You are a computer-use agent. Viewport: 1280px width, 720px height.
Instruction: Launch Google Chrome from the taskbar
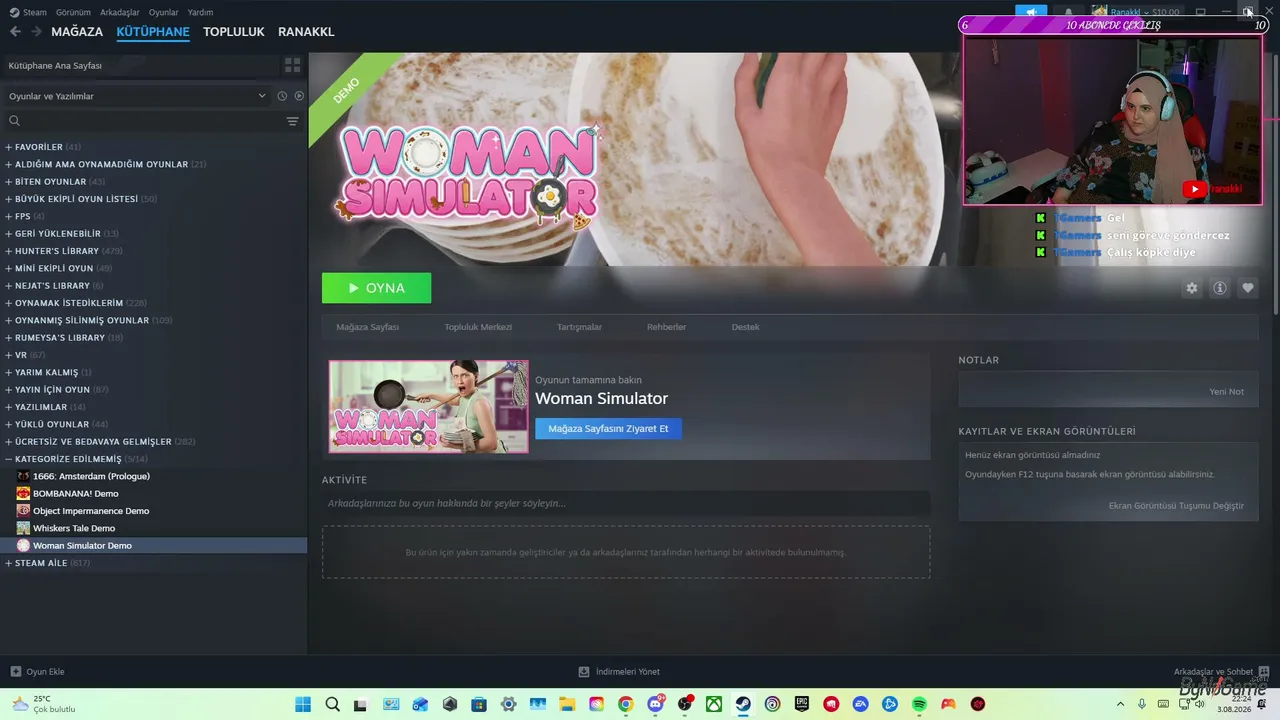pos(625,704)
